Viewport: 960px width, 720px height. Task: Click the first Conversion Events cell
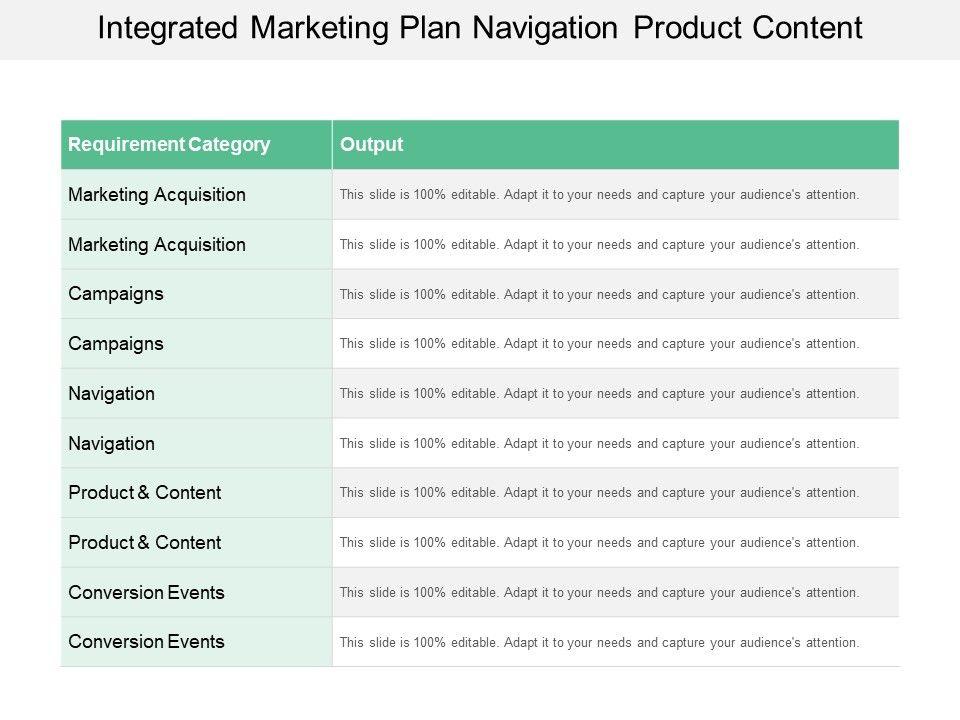tap(147, 592)
